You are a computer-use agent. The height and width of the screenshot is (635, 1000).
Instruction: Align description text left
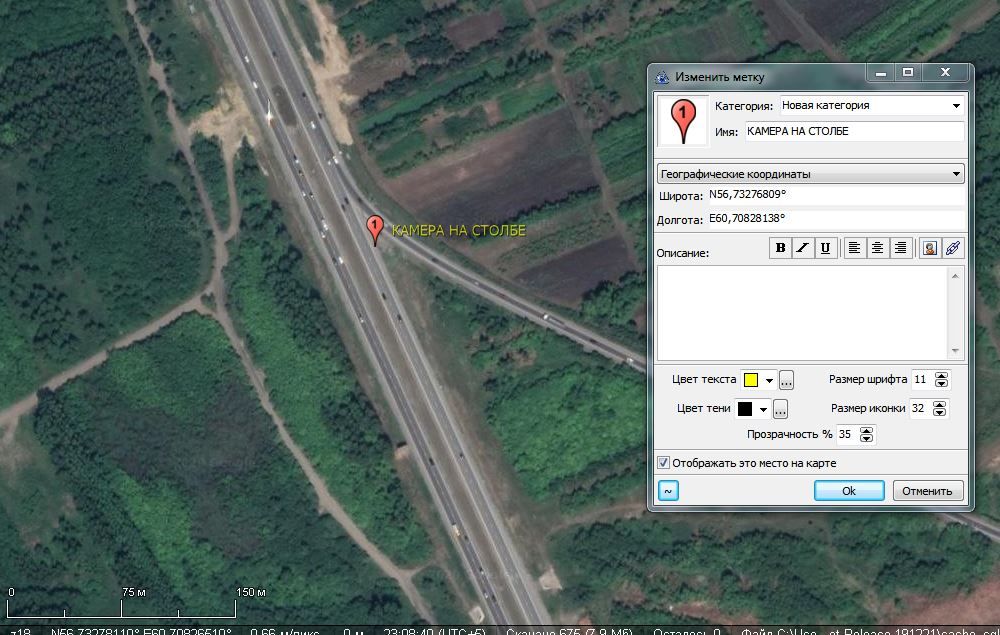854,249
